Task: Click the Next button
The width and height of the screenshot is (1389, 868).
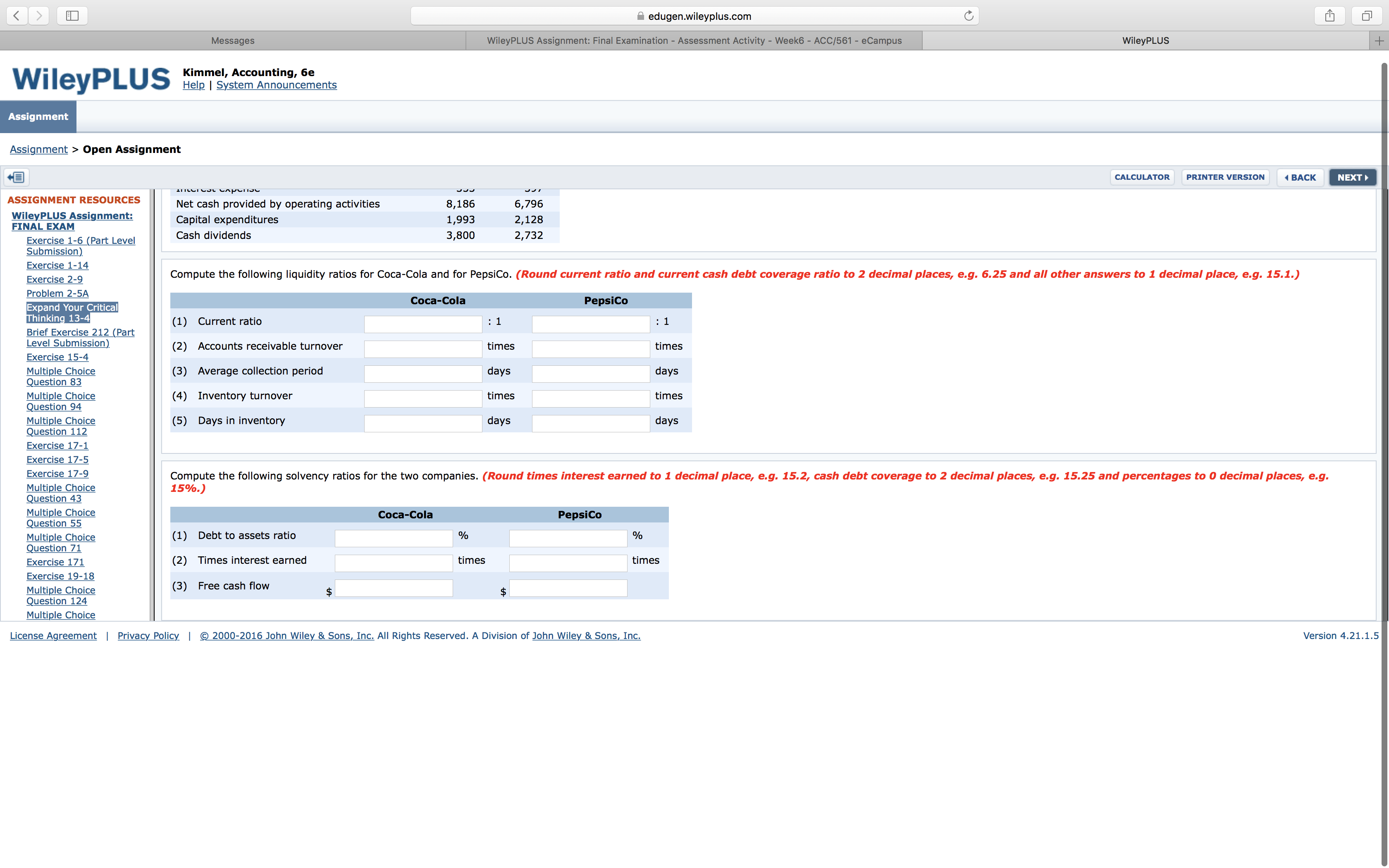Action: (1352, 177)
